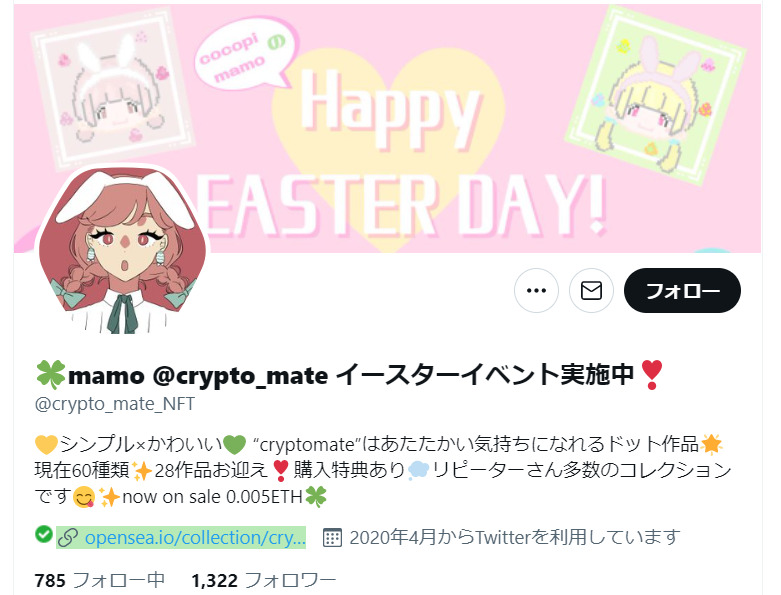Click the green pixel-art blonde bunny card
The height and width of the screenshot is (595, 781).
click(x=654, y=96)
